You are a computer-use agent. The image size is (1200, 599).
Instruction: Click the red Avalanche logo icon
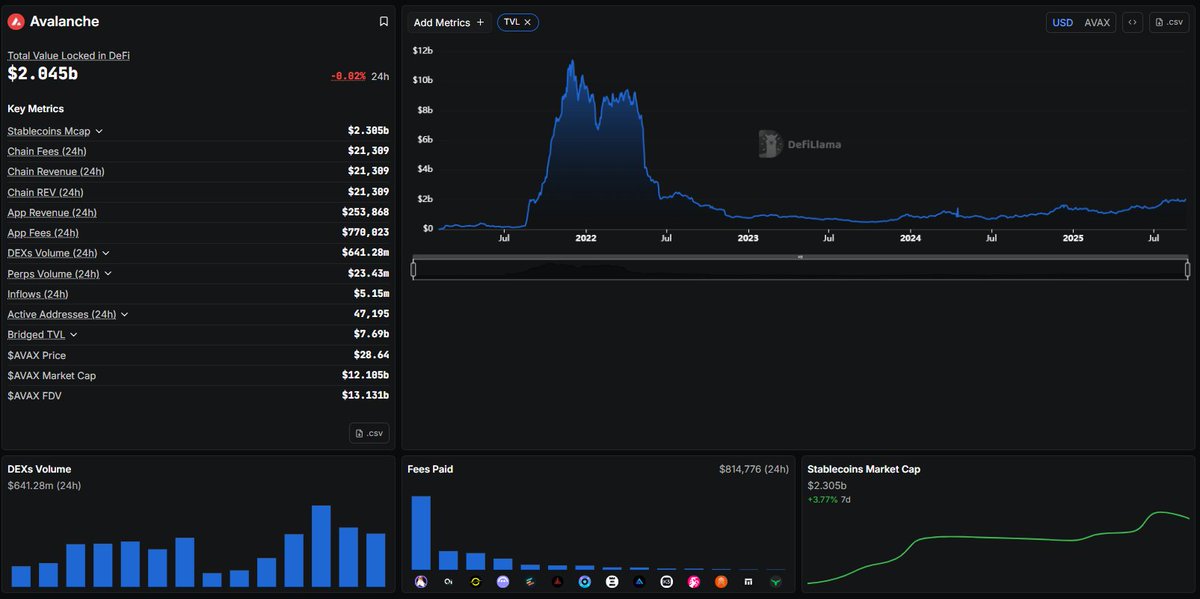pos(16,21)
